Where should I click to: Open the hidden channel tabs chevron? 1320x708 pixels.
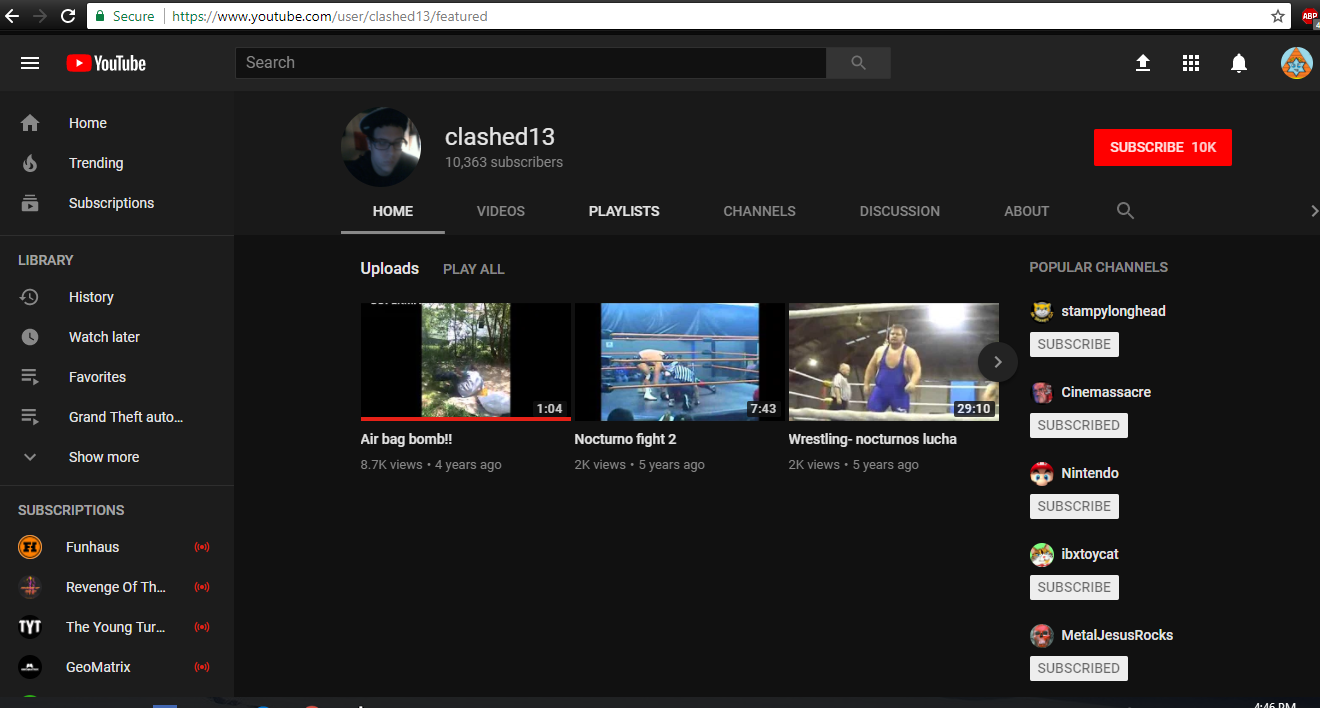pyautogui.click(x=1314, y=211)
